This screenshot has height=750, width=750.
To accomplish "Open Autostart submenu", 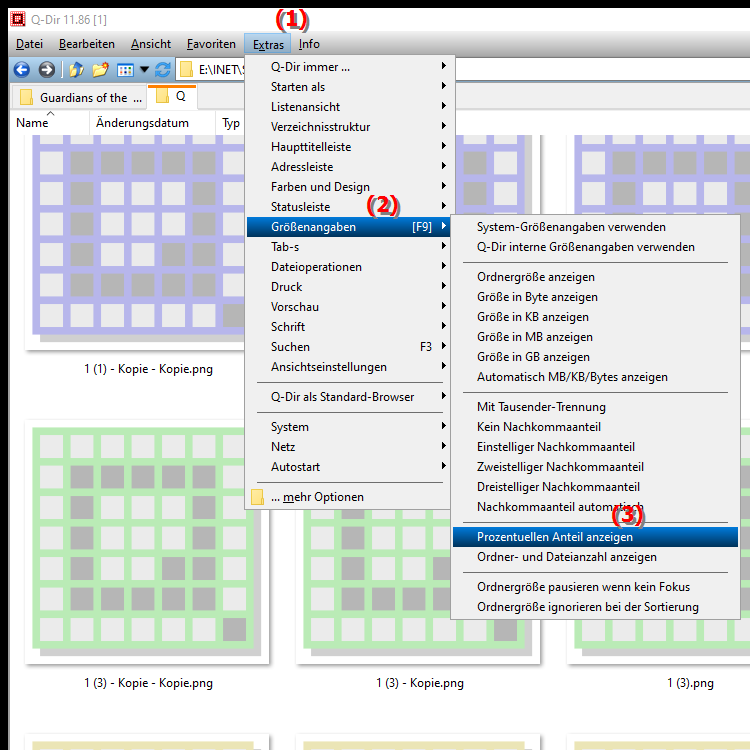I will (348, 467).
